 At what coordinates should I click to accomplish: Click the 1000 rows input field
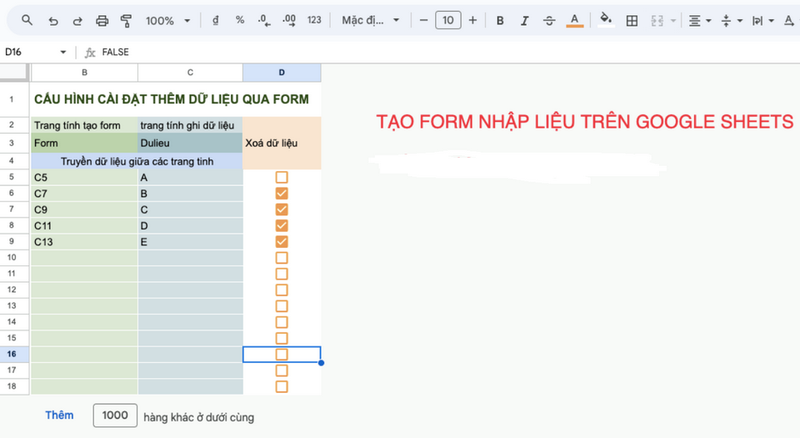[115, 416]
